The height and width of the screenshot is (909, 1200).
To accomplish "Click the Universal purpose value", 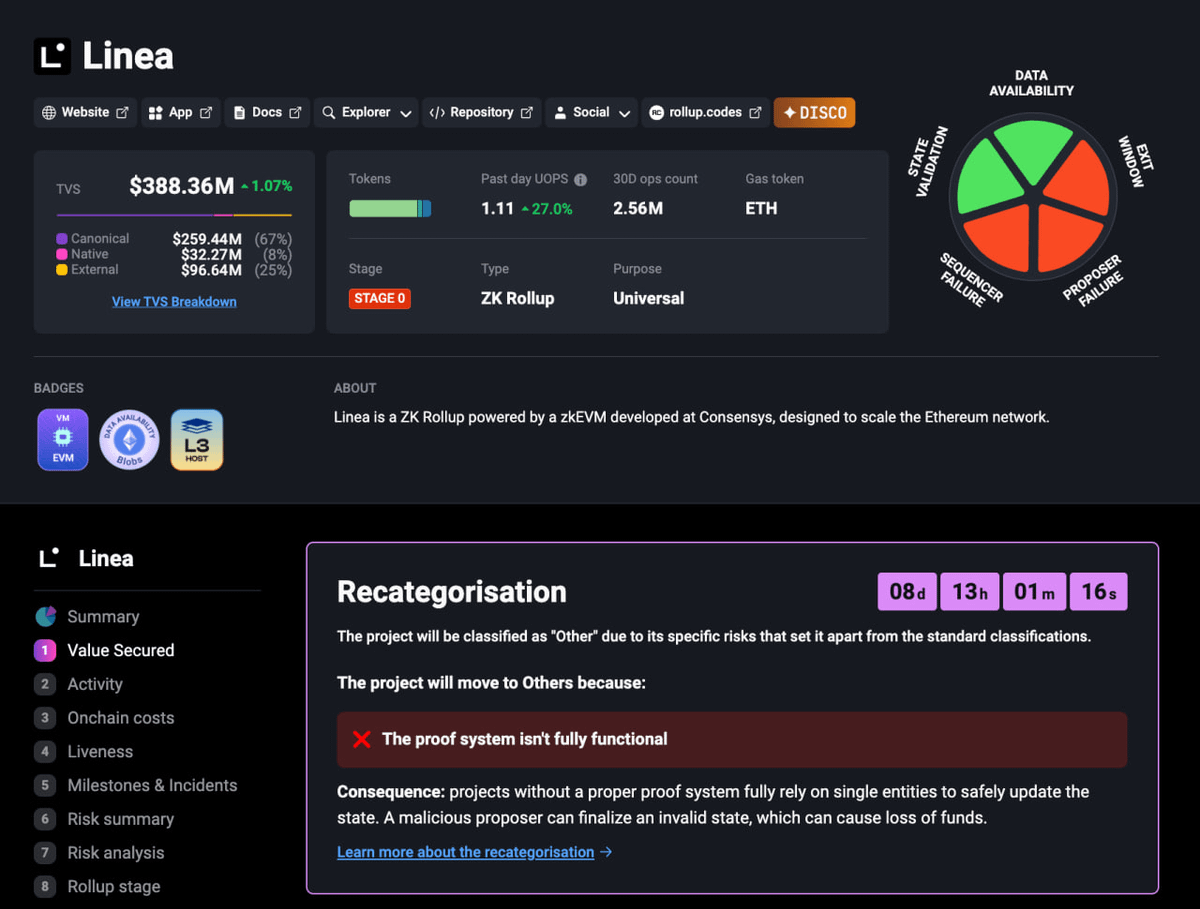I will coord(649,298).
